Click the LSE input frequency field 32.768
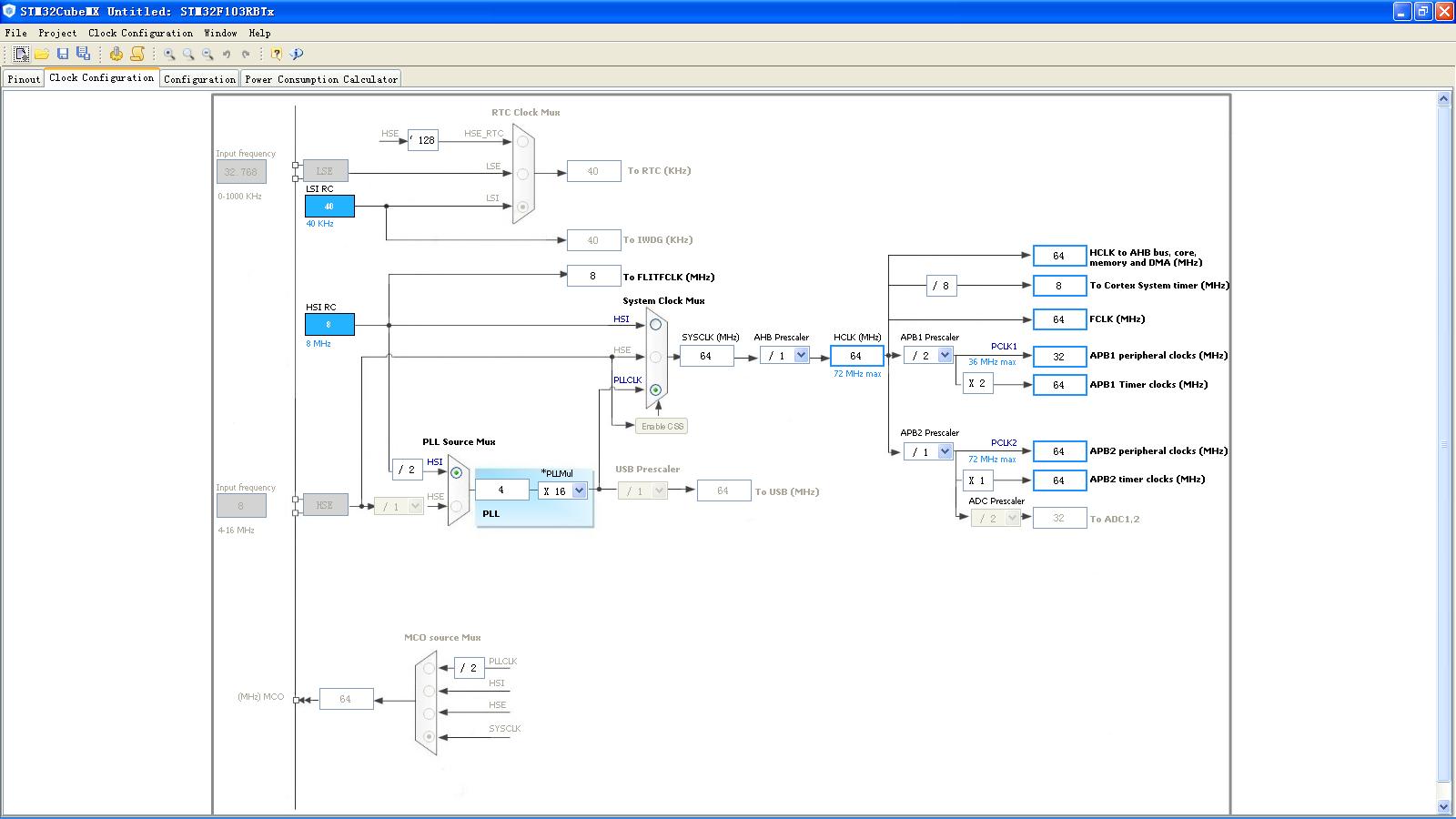 pyautogui.click(x=241, y=172)
